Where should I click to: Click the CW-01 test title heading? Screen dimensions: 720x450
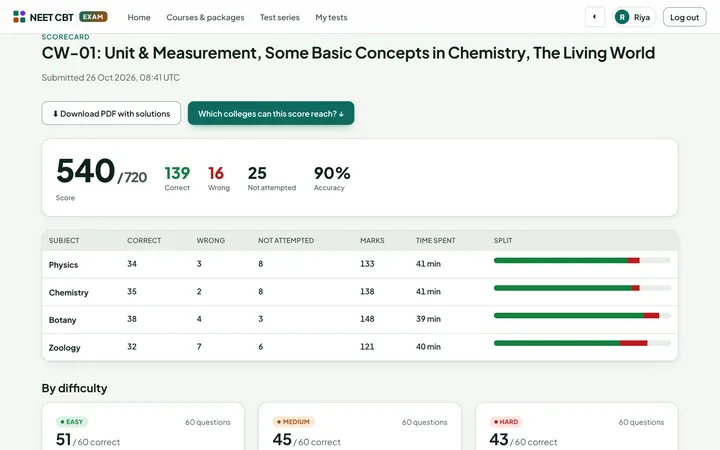tap(348, 53)
